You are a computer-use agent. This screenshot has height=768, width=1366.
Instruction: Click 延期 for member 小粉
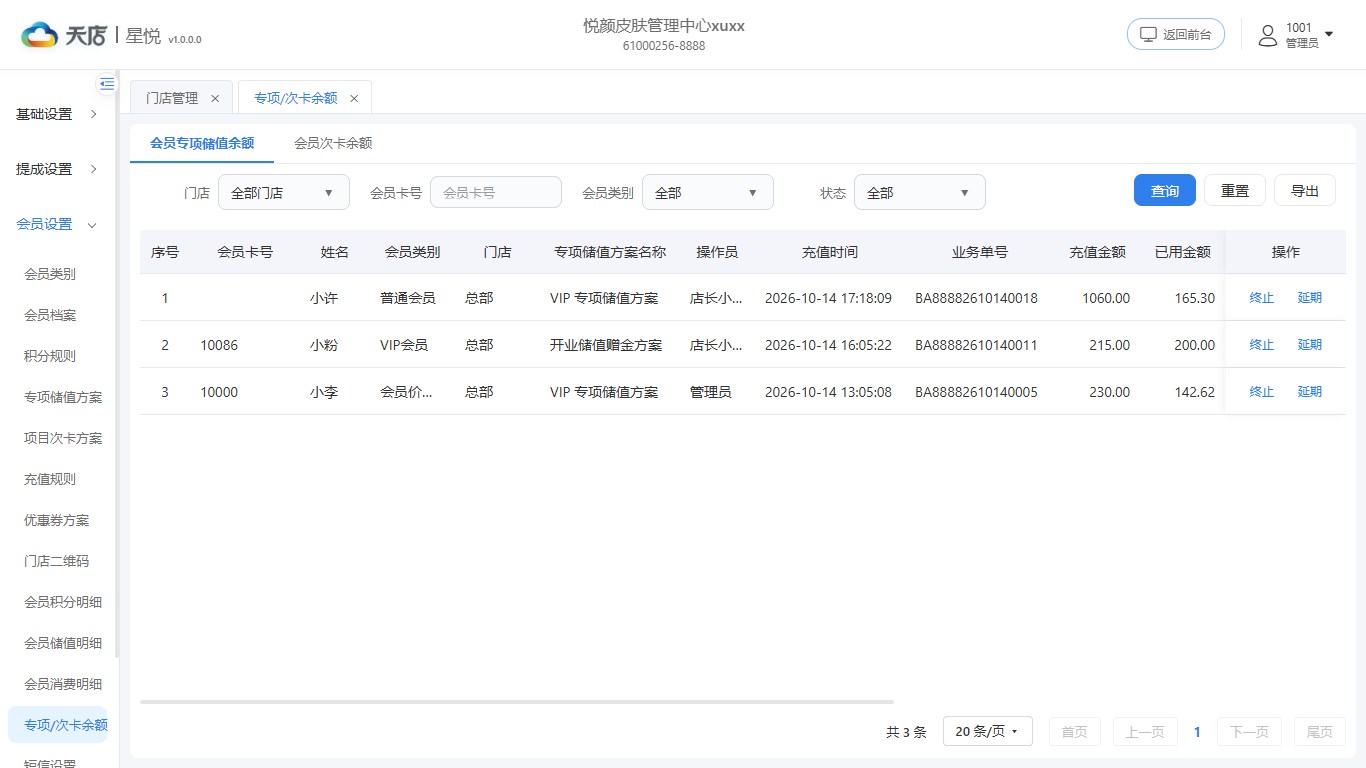(1310, 345)
